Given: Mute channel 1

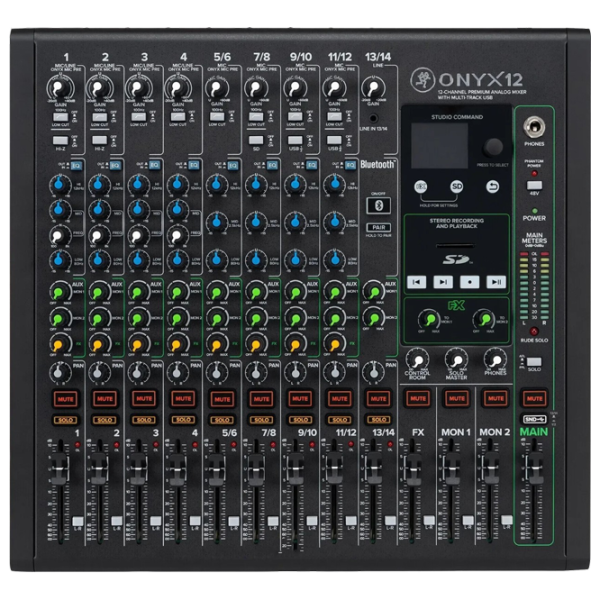Looking at the screenshot, I should [x=66, y=398].
